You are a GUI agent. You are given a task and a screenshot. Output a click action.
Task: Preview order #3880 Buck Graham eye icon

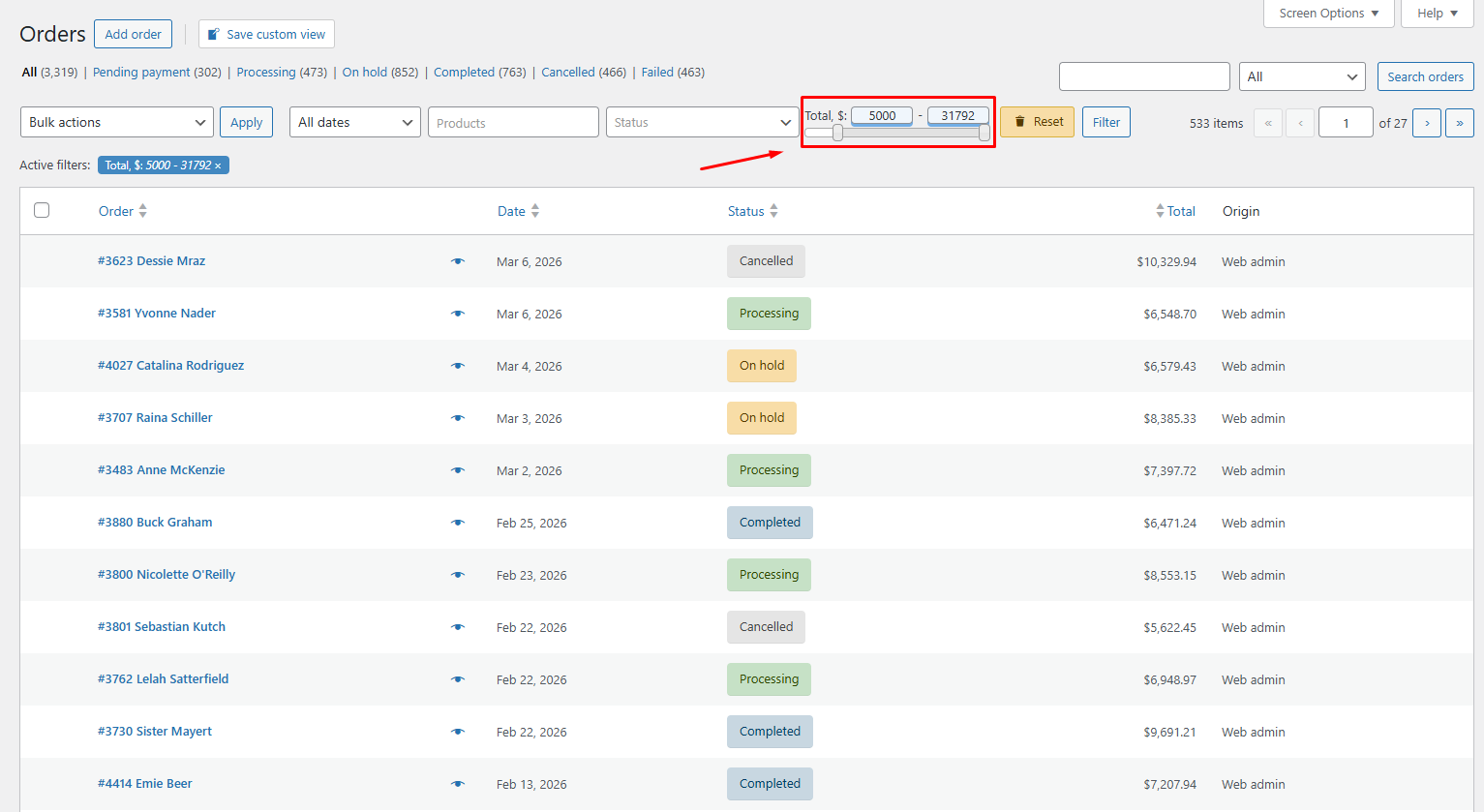point(458,523)
